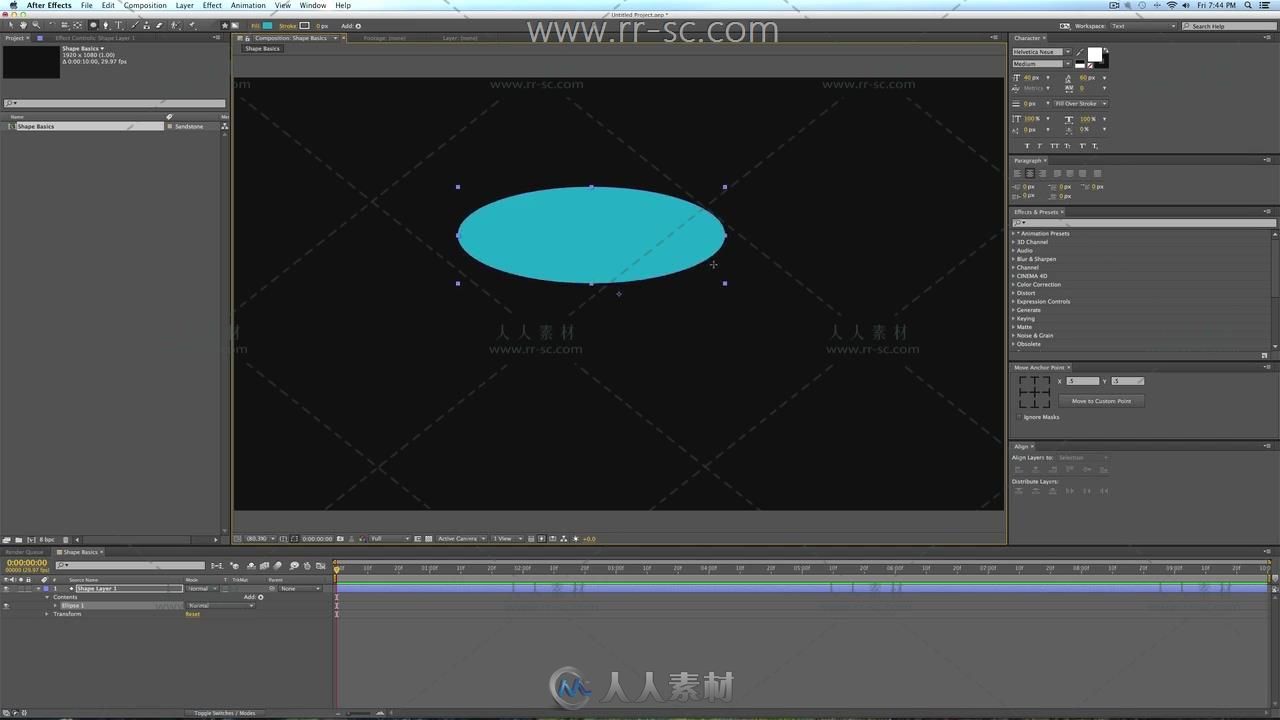This screenshot has width=1280, height=720.
Task: Select the Horizontal Type tool
Action: [119, 25]
